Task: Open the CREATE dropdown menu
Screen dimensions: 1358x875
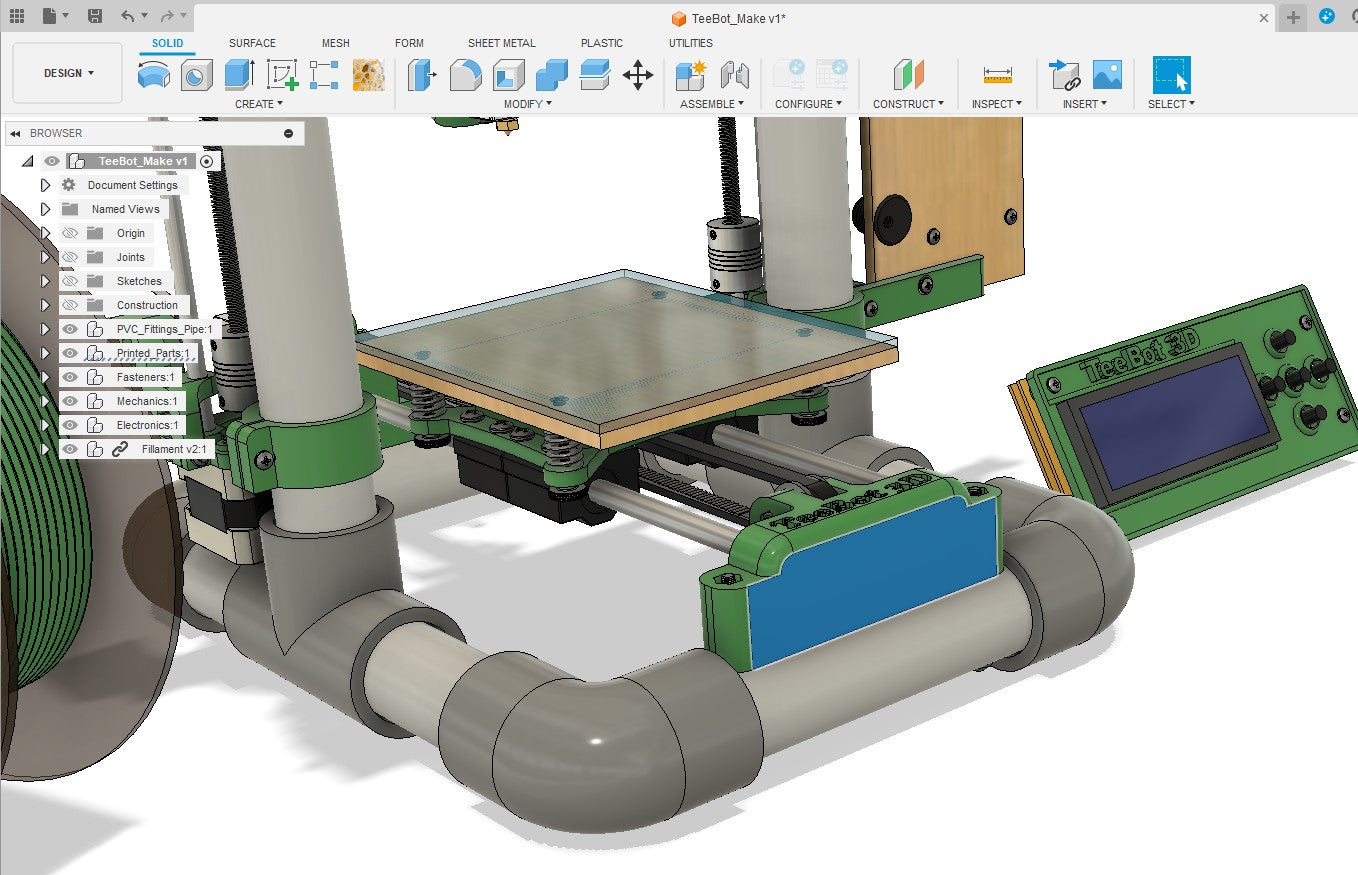Action: [x=259, y=104]
